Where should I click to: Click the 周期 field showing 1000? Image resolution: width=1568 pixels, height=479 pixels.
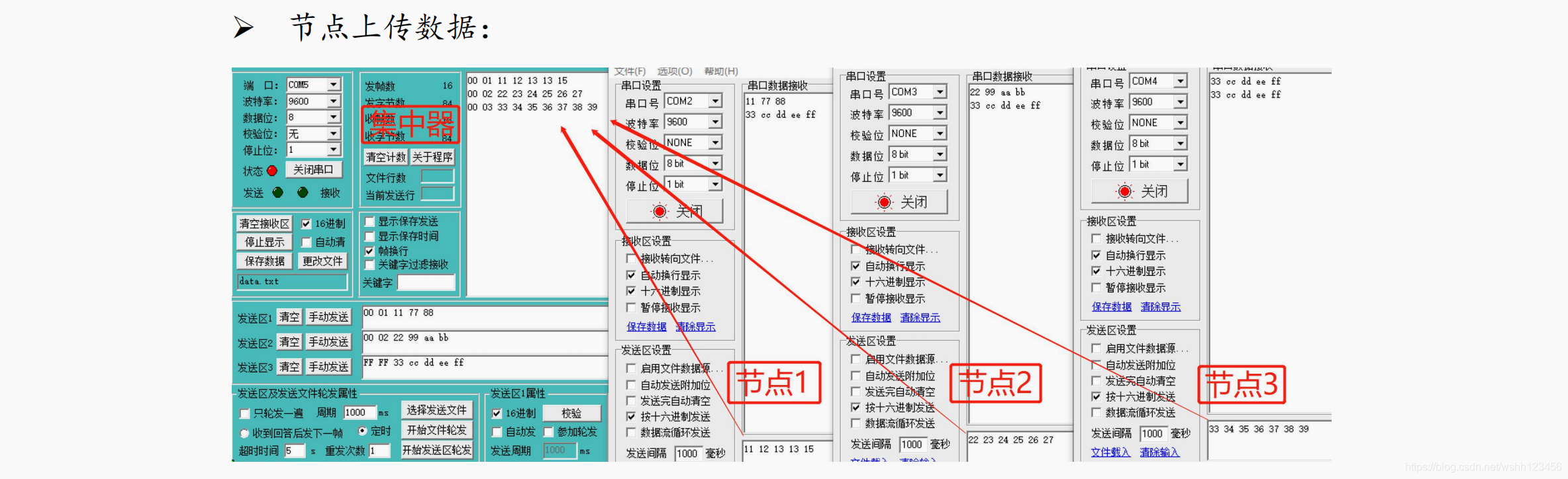tap(360, 412)
